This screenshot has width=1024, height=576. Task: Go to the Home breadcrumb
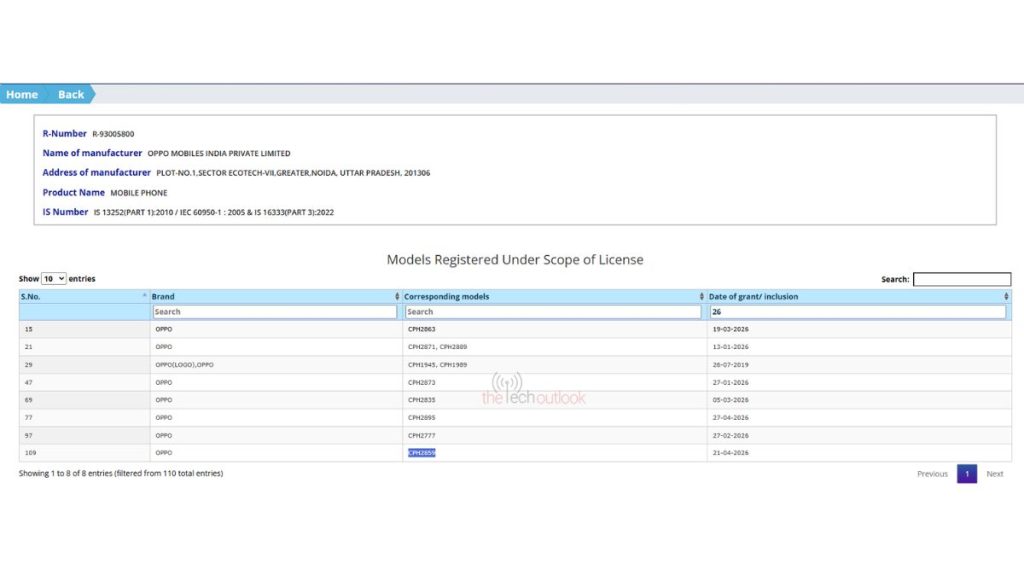[x=22, y=95]
